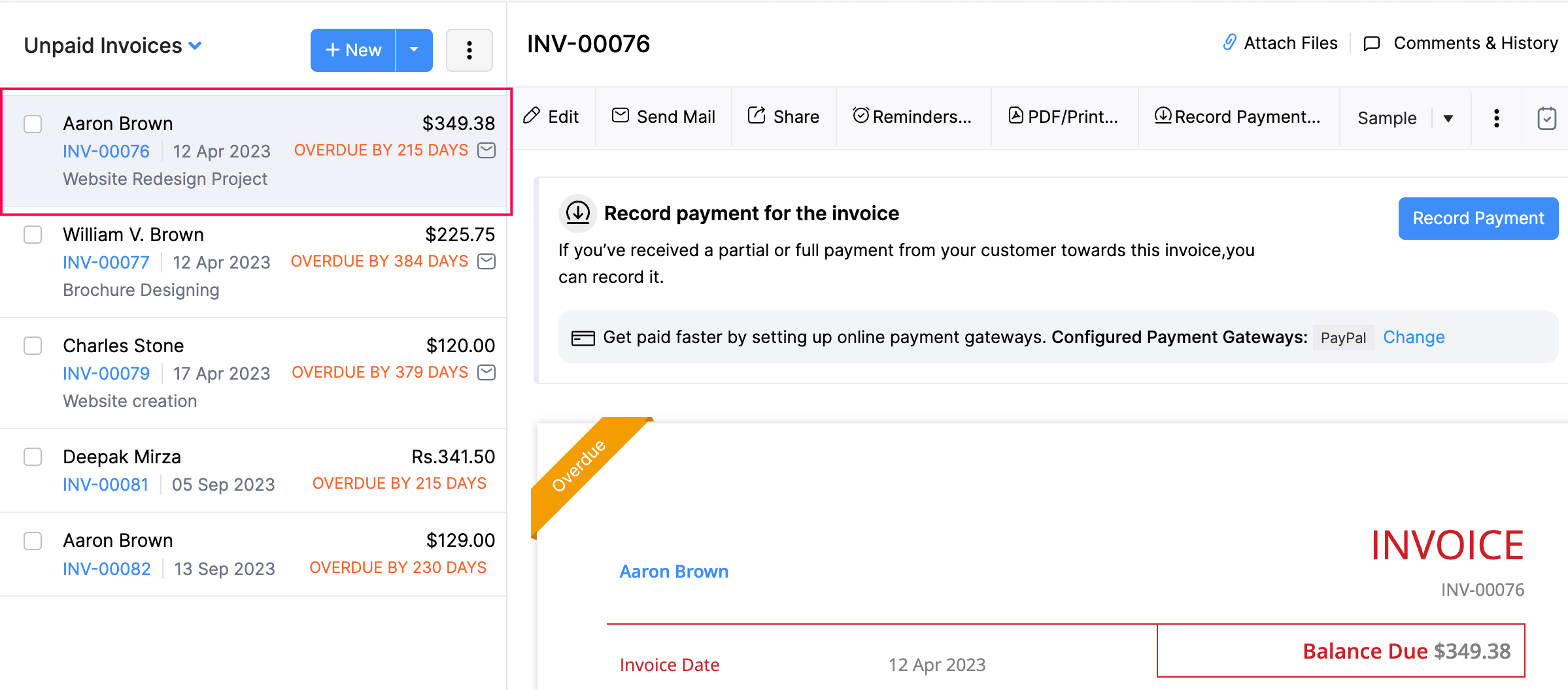Viewport: 1568px width, 690px height.
Task: Select the Charles Stone invoice checkbox
Action: pos(33,346)
